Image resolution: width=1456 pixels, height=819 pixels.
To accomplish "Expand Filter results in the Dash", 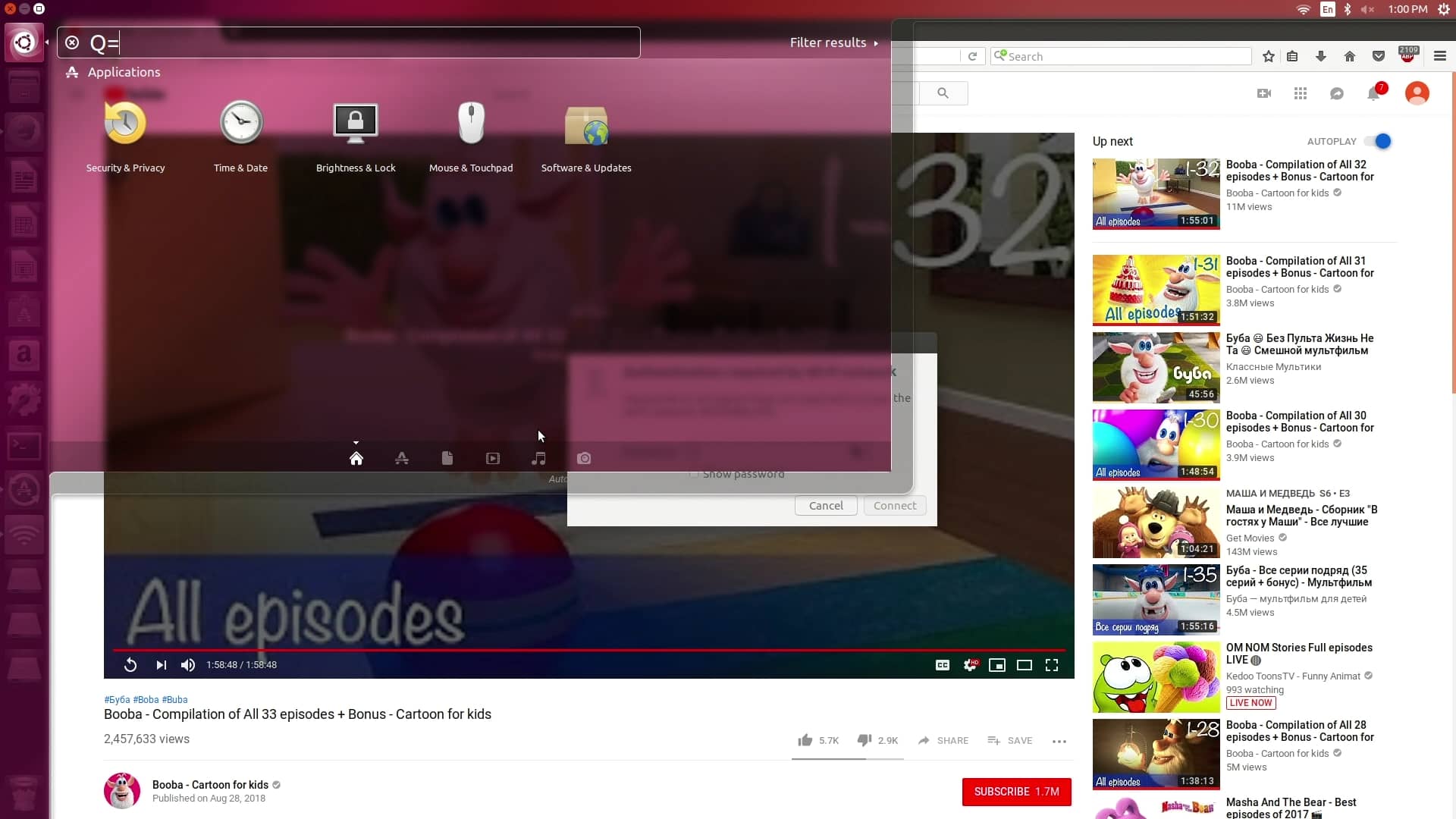I will tap(833, 42).
